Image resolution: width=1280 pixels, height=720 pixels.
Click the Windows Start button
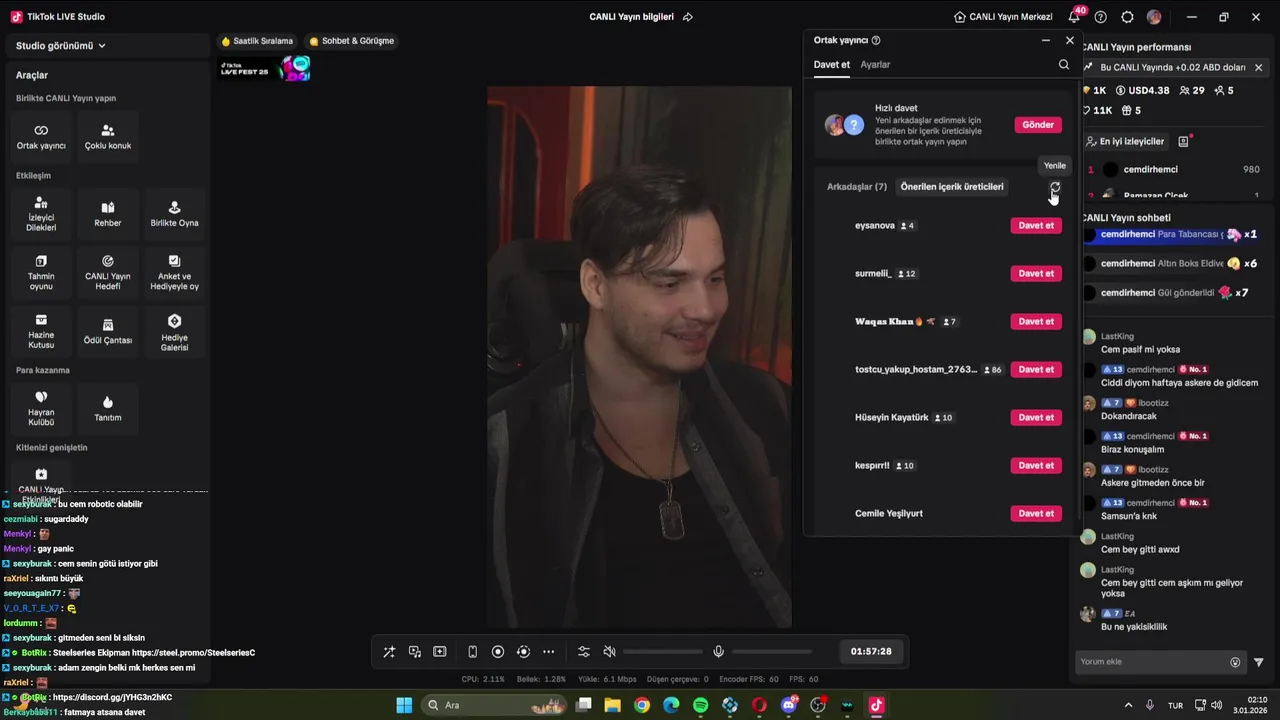(x=404, y=705)
